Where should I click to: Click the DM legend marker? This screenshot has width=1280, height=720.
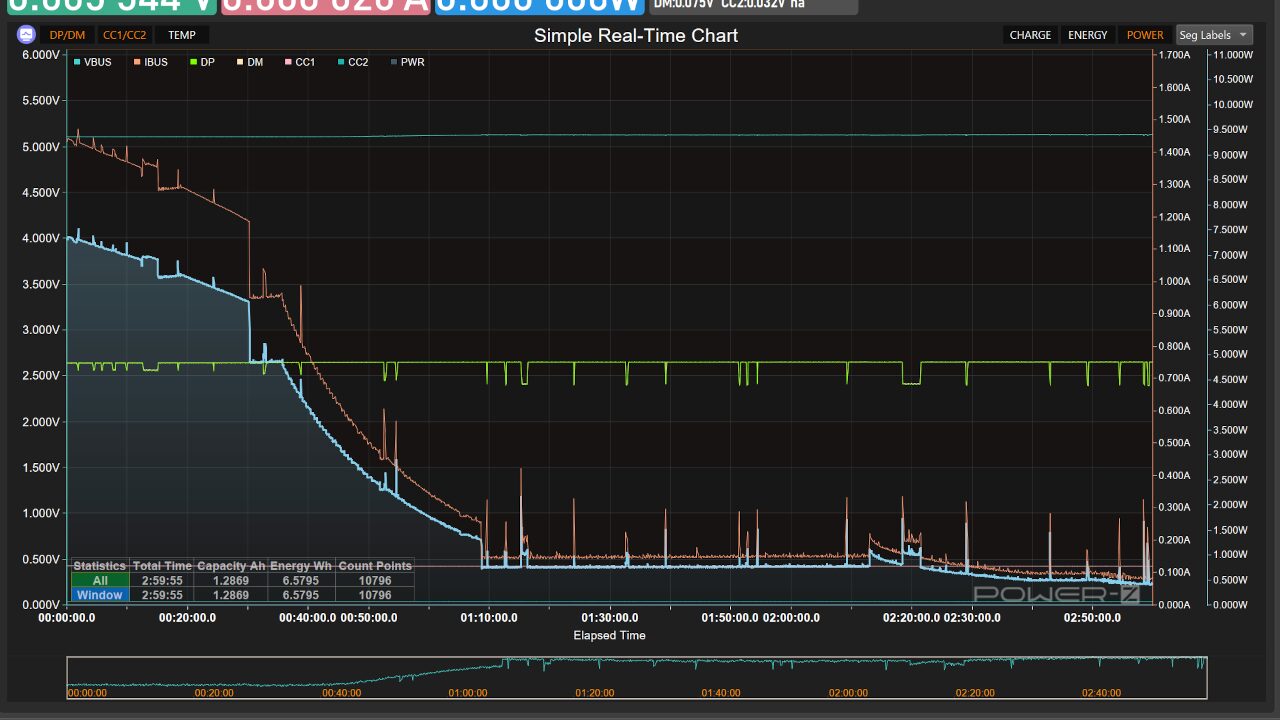click(240, 62)
